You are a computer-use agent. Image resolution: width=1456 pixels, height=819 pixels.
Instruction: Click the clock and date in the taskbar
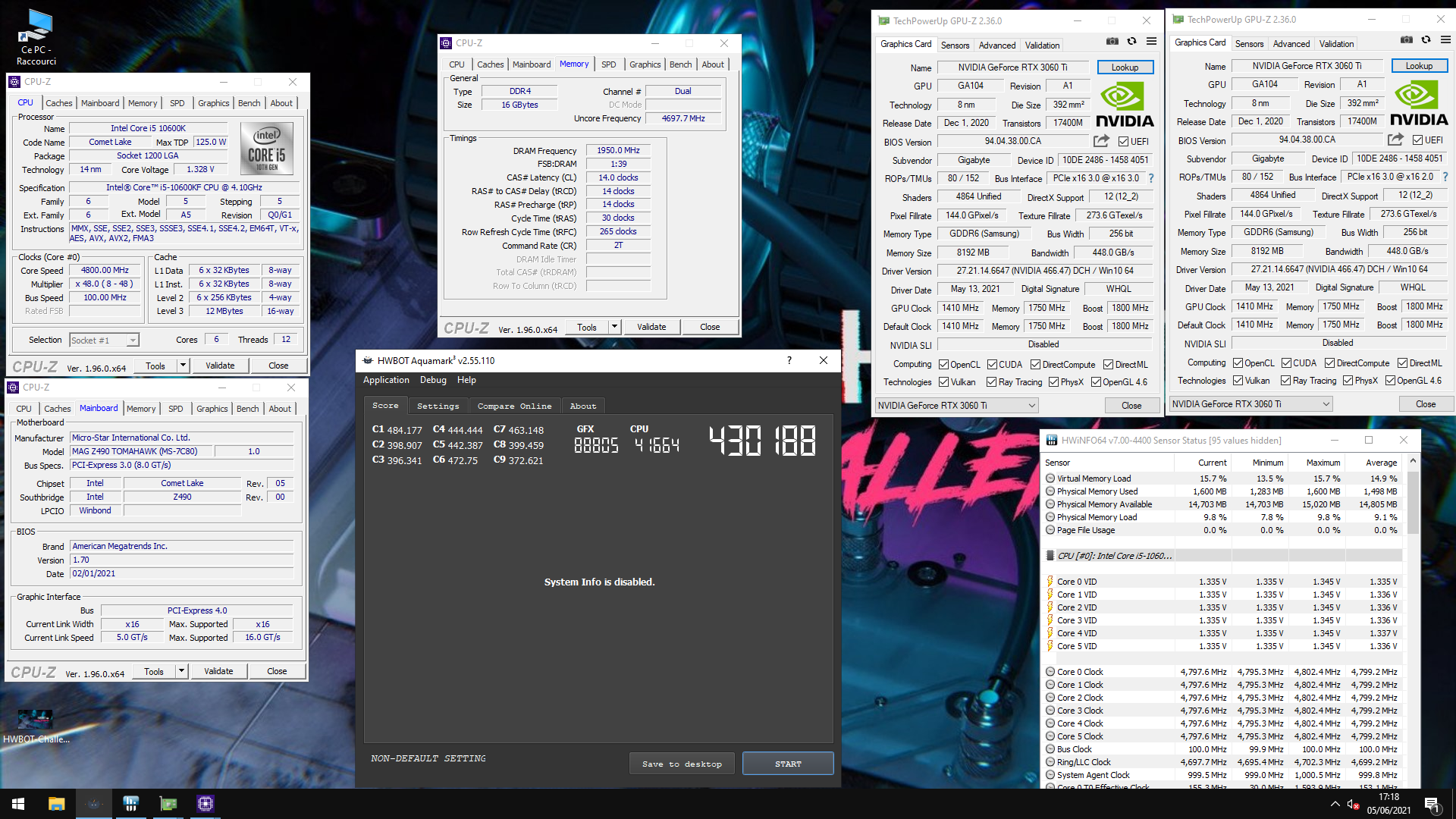pyautogui.click(x=1389, y=804)
